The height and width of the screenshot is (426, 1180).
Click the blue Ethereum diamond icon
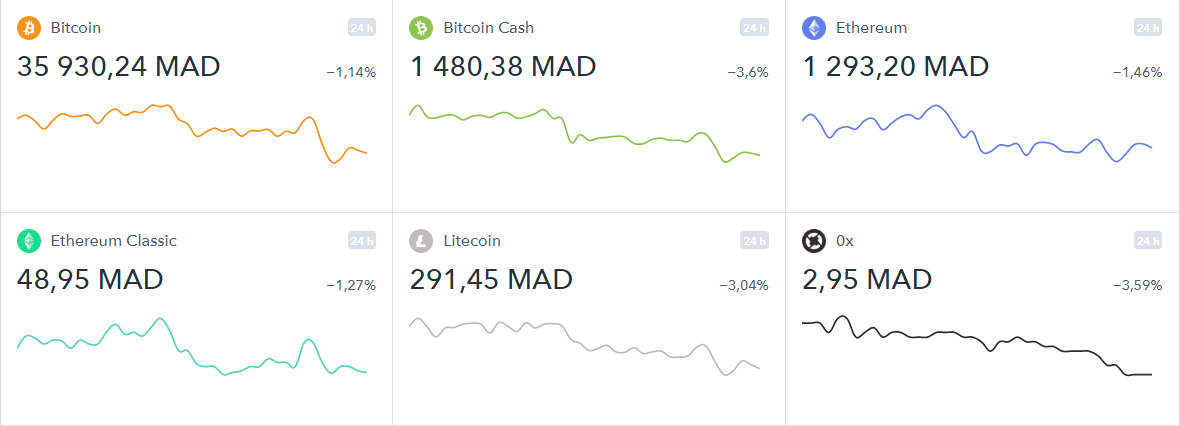pyautogui.click(x=814, y=29)
